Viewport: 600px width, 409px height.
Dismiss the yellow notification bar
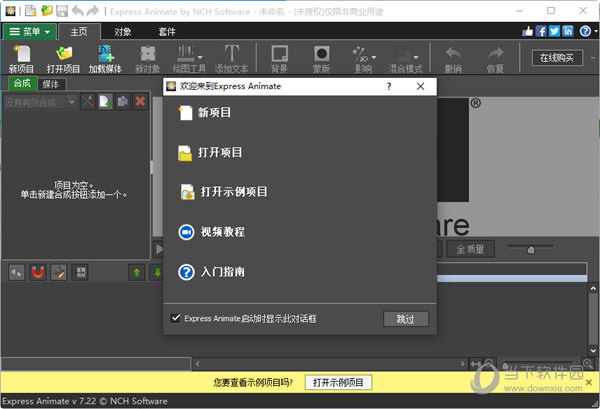click(x=589, y=382)
